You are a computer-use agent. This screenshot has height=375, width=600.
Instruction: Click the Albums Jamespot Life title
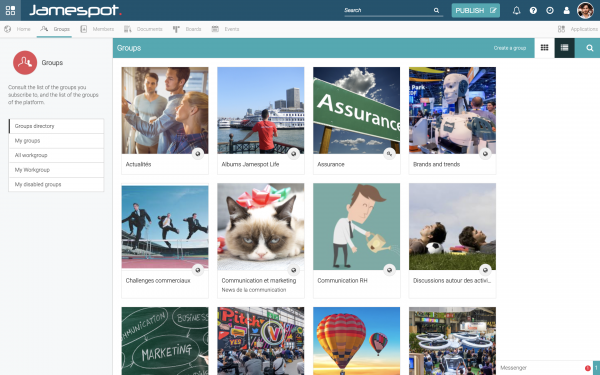click(x=250, y=164)
